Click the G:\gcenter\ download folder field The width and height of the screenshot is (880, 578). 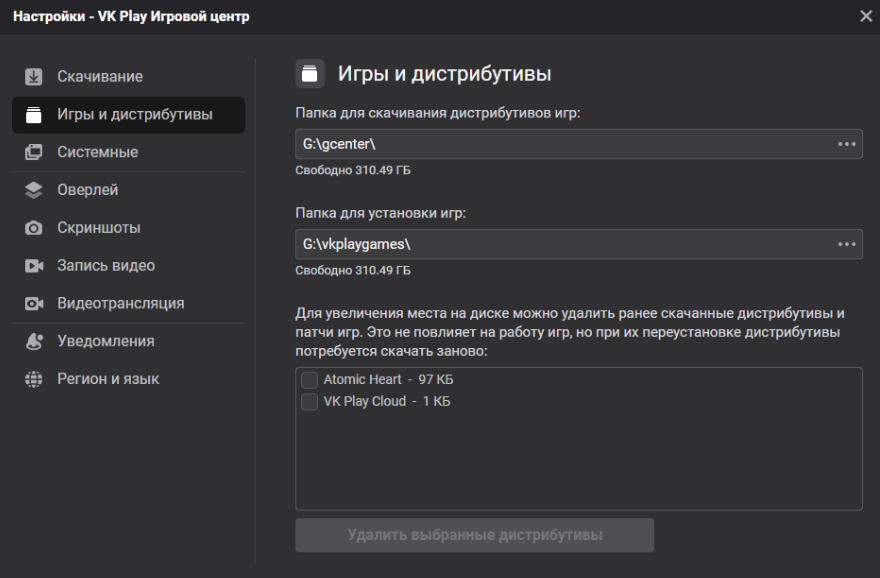[579, 144]
